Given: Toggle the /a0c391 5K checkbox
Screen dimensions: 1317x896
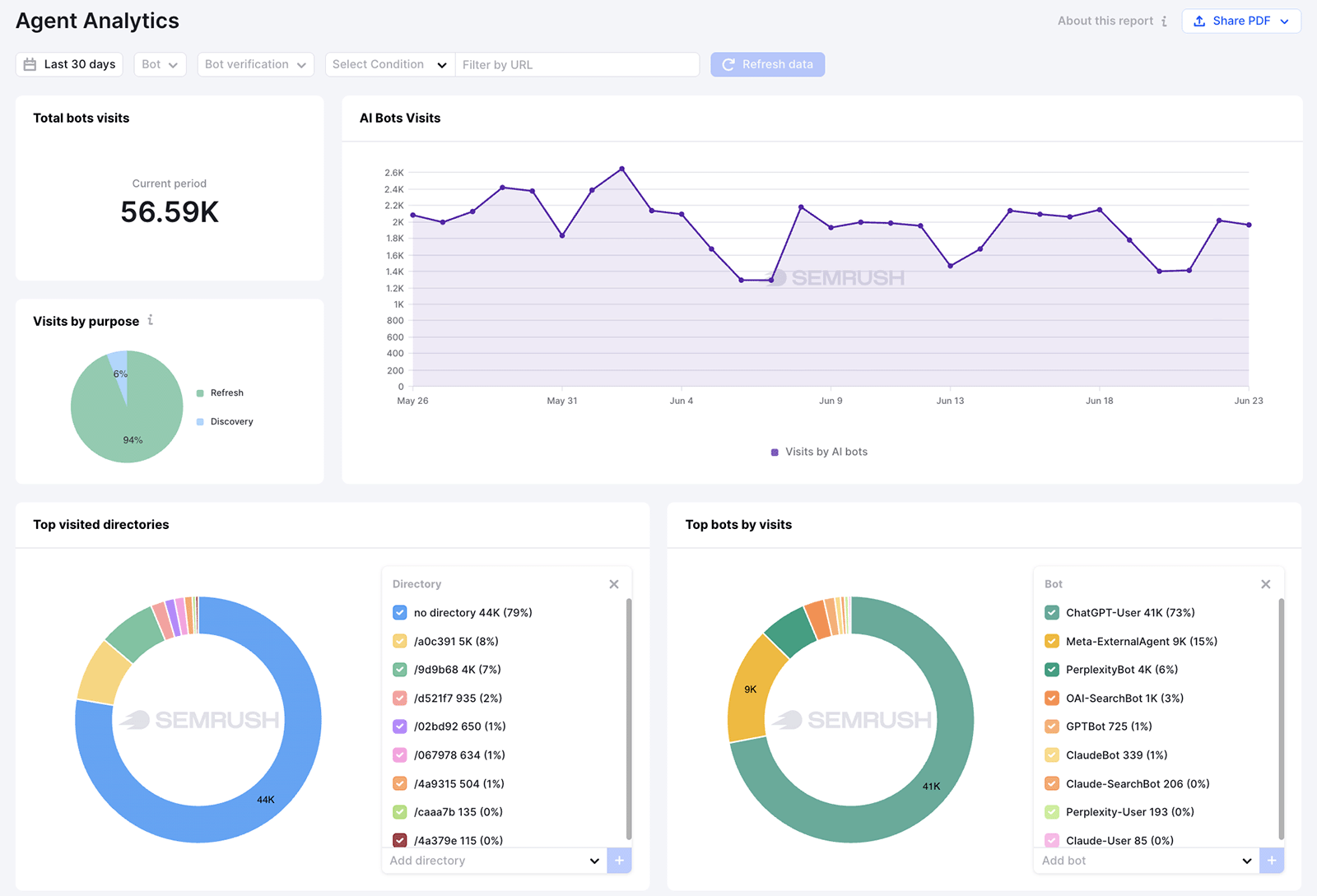Looking at the screenshot, I should 400,641.
